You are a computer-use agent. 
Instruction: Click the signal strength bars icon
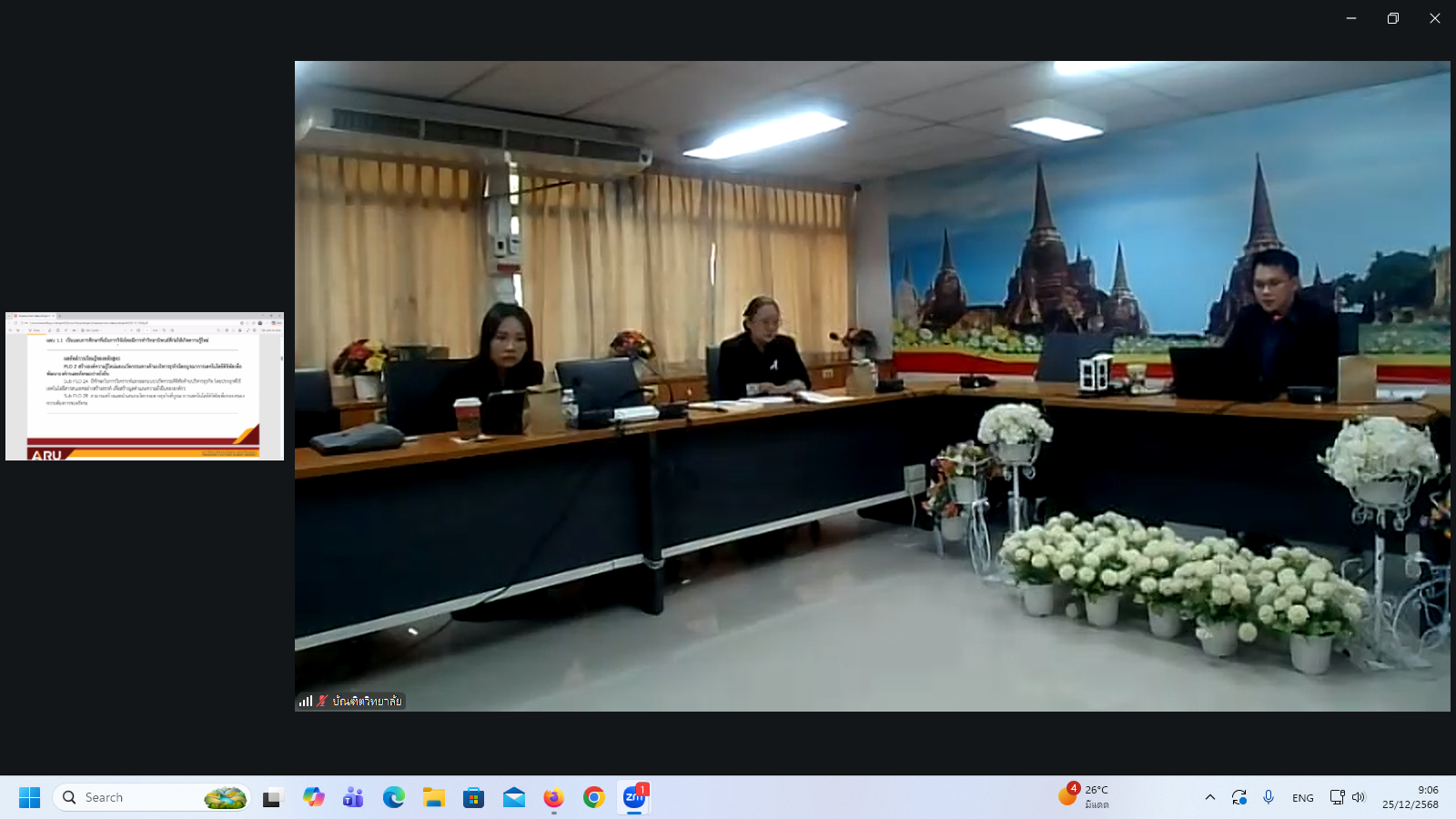click(306, 701)
